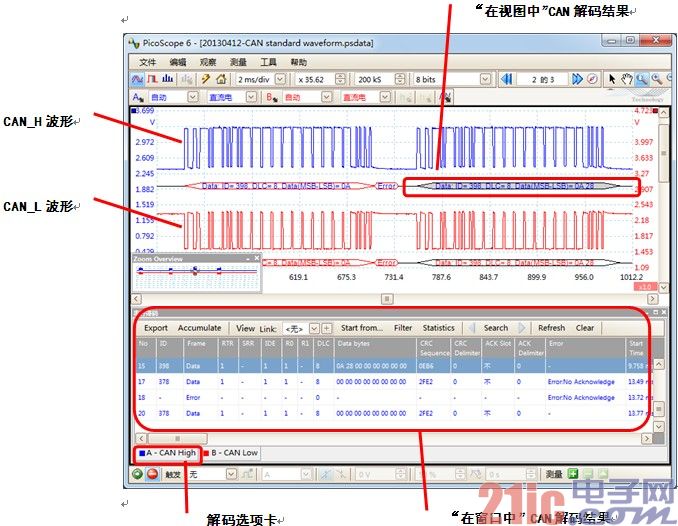
Task: Click the green start capture button
Action: [138, 474]
